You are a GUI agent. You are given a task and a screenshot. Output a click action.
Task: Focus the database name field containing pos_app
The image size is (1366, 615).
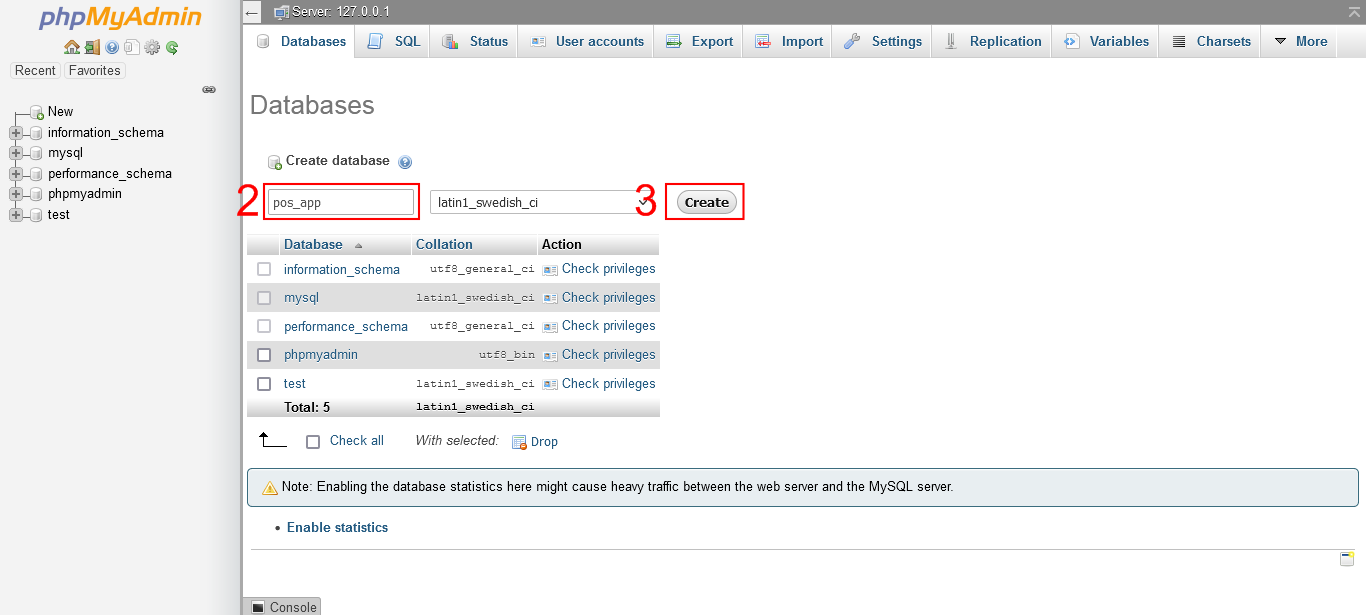(x=341, y=202)
